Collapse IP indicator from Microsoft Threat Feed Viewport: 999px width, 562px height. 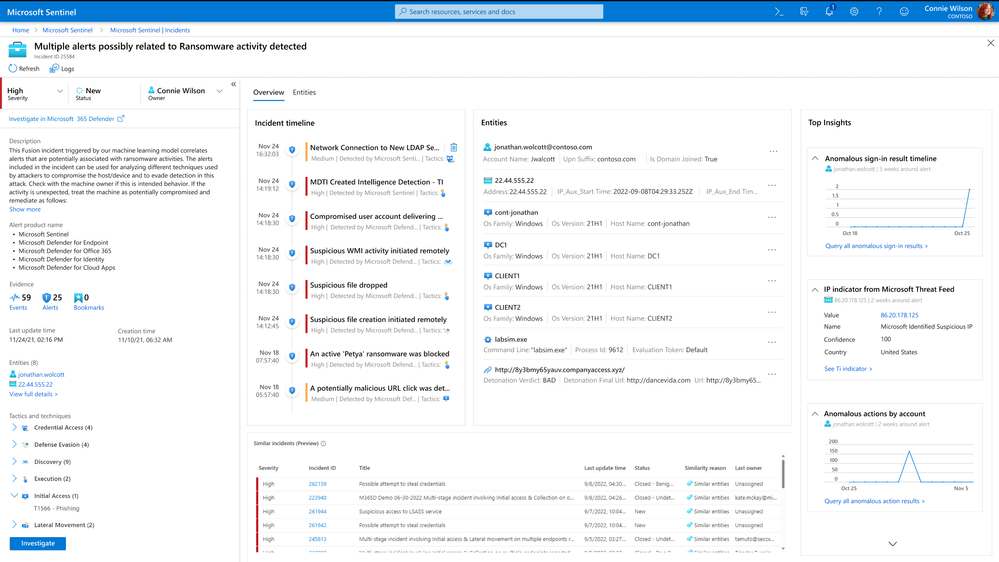[x=815, y=289]
